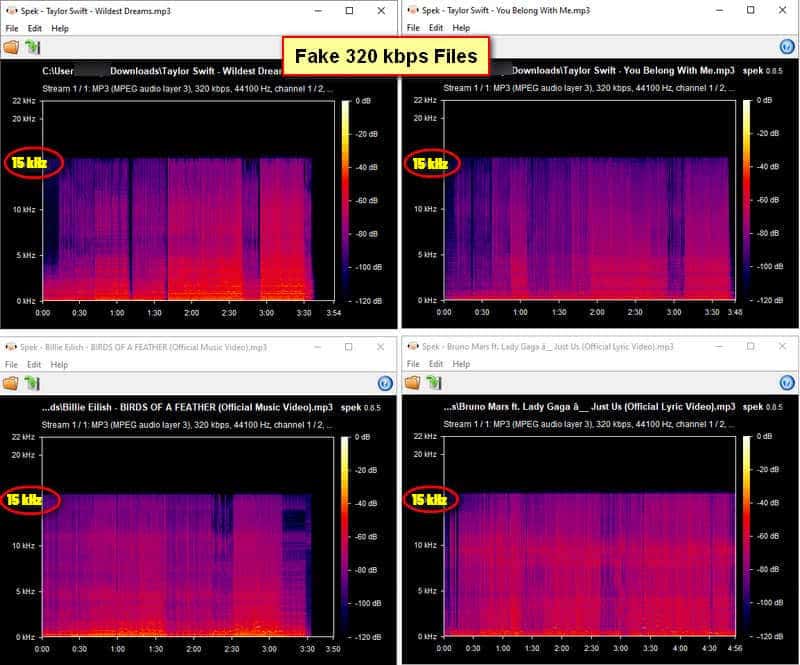Open Edit menu in Bruno Mars window
The width and height of the screenshot is (800, 665).
436,364
